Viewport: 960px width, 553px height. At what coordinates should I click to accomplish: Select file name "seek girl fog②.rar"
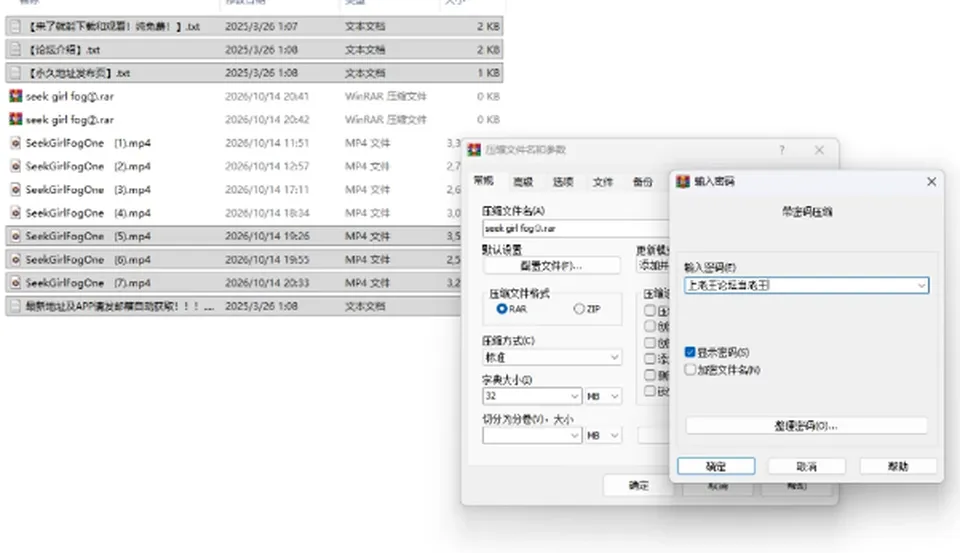coord(70,119)
